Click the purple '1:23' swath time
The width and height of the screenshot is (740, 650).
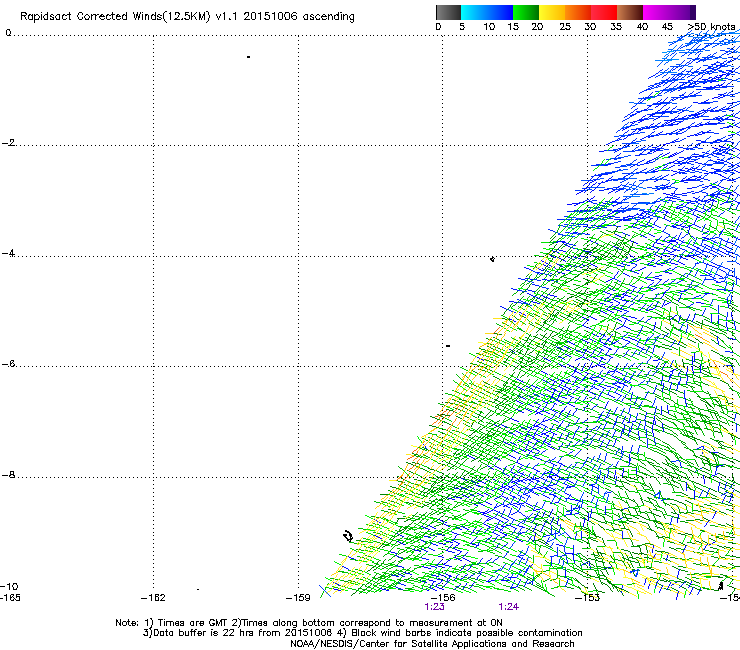click(435, 607)
